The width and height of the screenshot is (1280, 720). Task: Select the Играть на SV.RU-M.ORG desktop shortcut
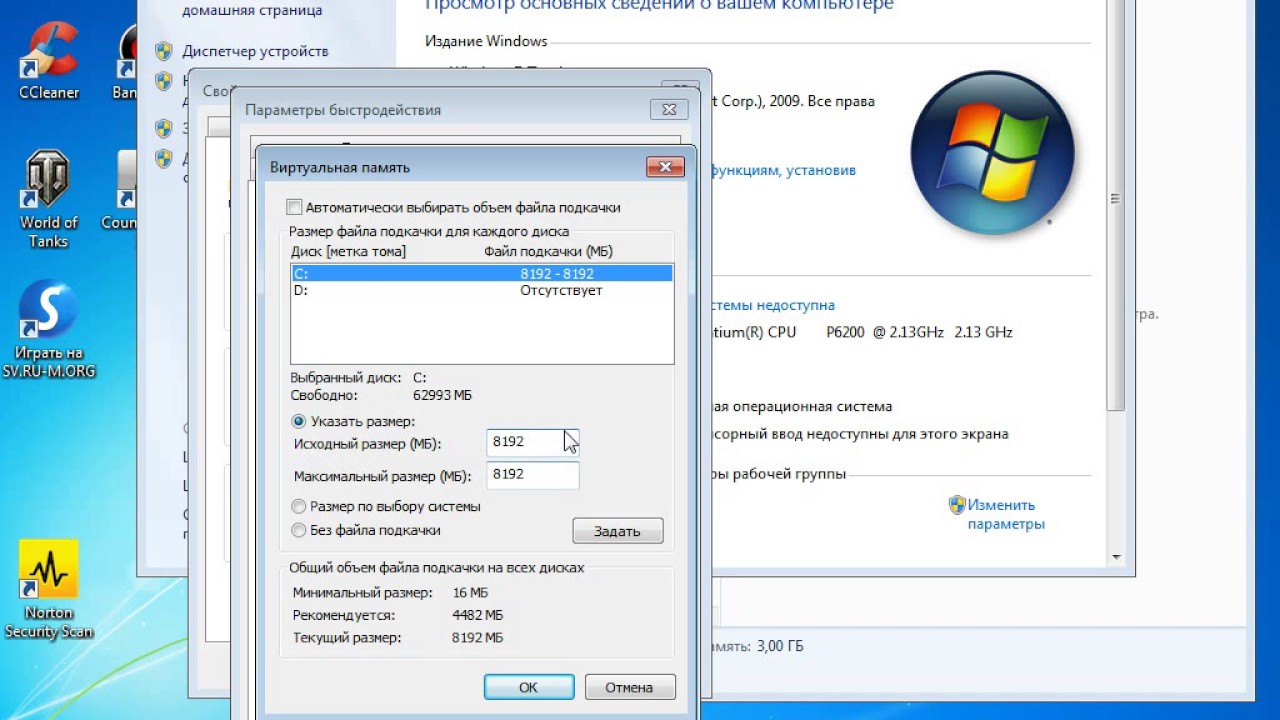(x=48, y=329)
